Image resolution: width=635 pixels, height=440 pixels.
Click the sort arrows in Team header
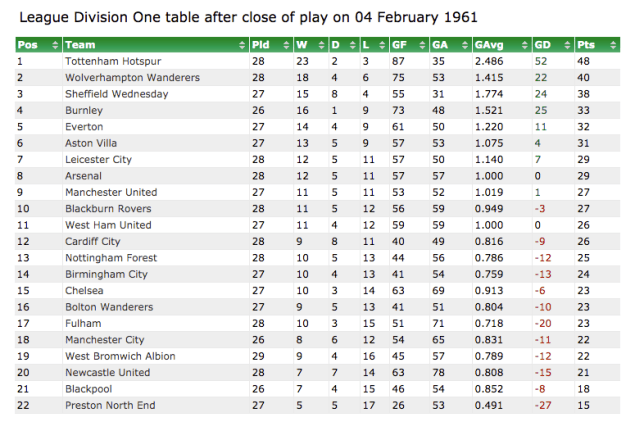pos(241,45)
